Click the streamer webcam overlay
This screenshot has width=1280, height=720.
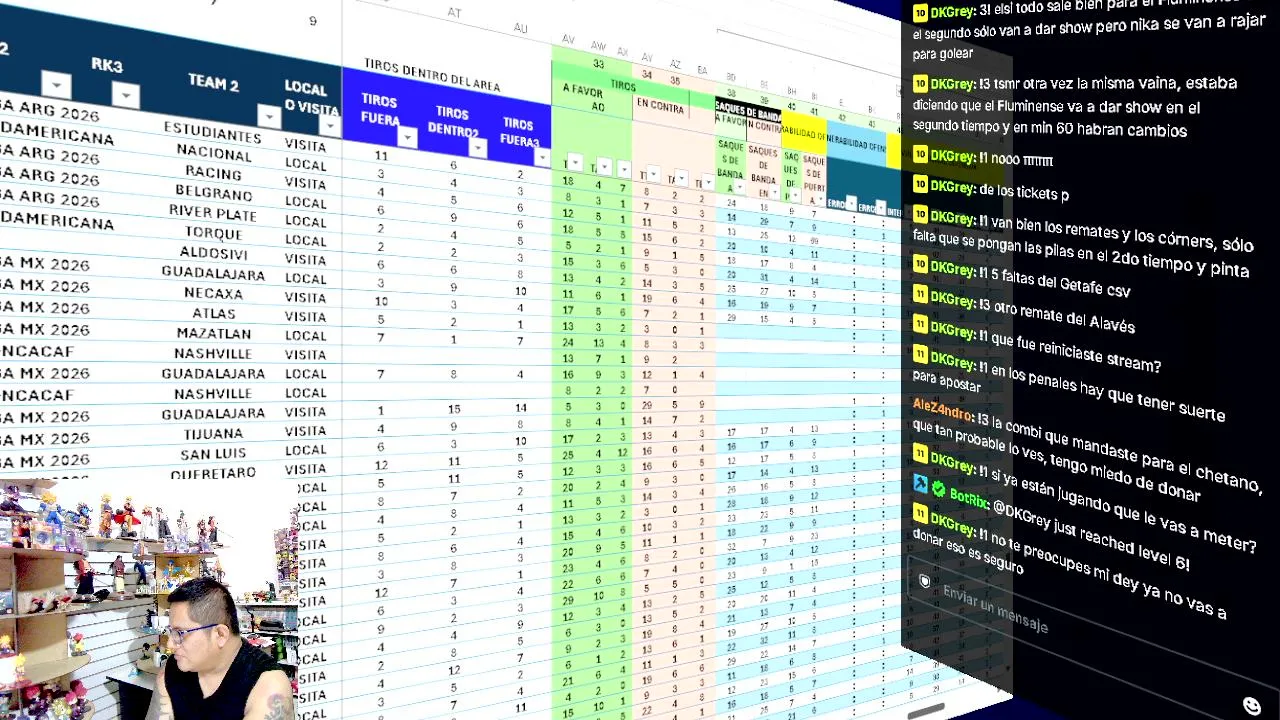pyautogui.click(x=150, y=600)
